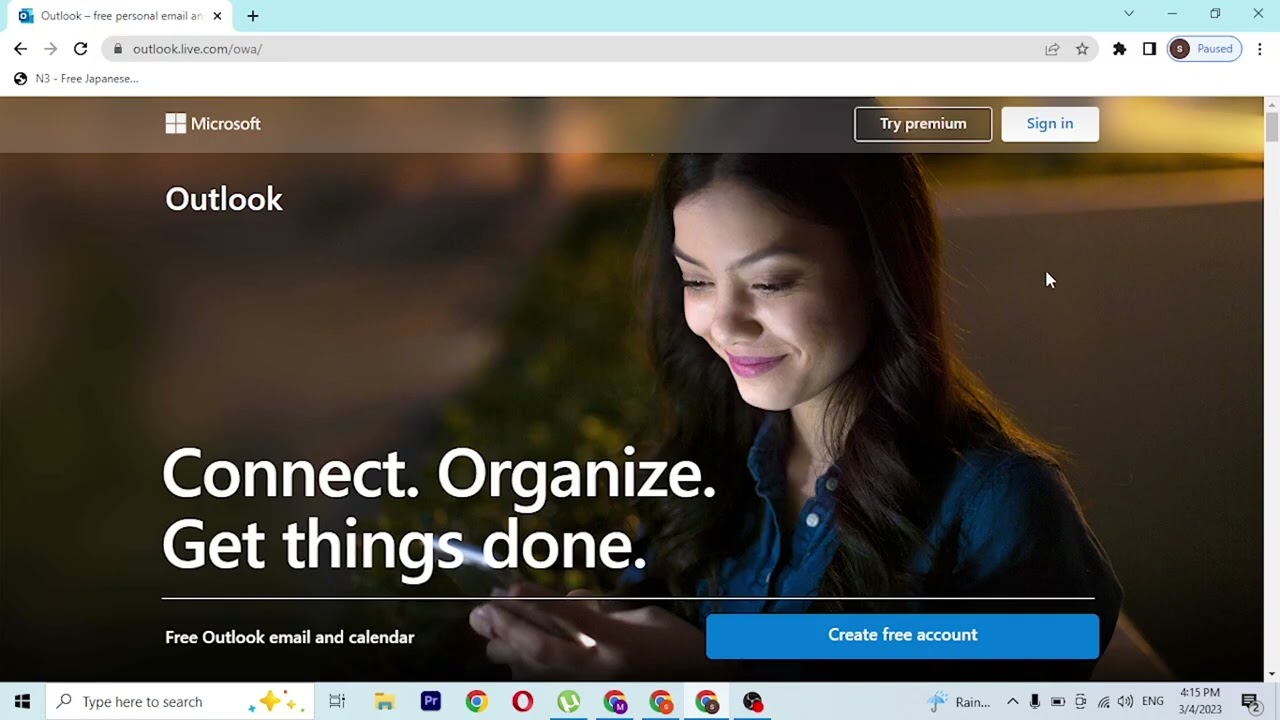The width and height of the screenshot is (1280, 720).
Task: Bookmark this page with star icon
Action: click(x=1082, y=49)
